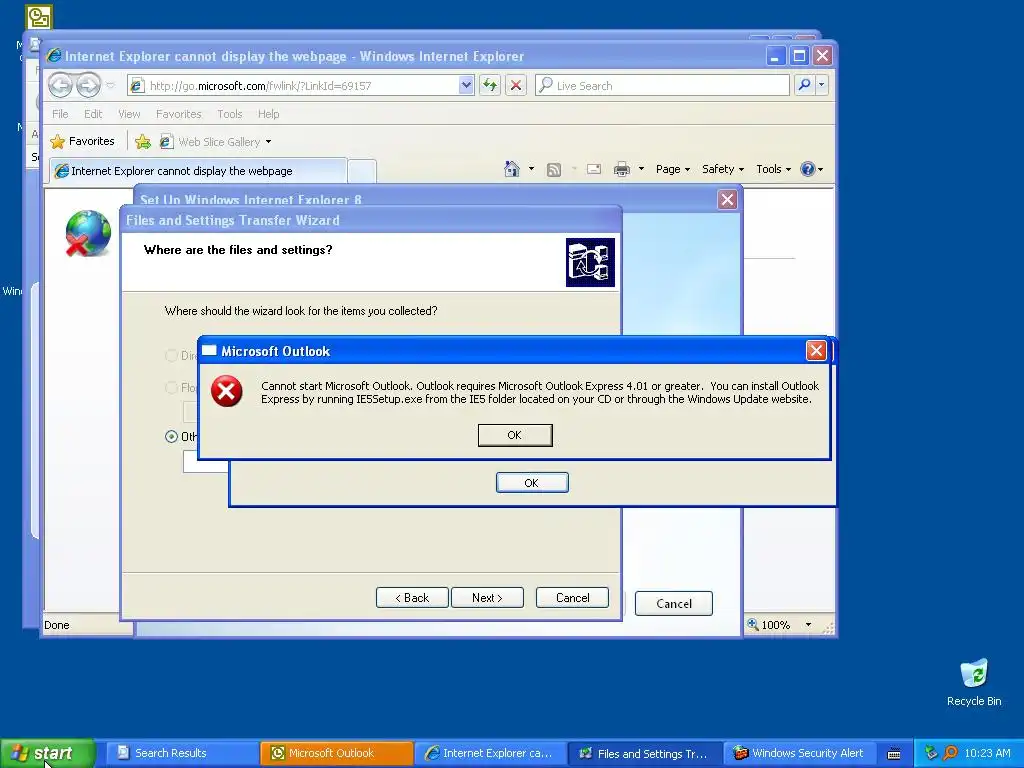This screenshot has width=1024, height=768.
Task: Open the search provider dropdown arrow
Action: (x=822, y=85)
